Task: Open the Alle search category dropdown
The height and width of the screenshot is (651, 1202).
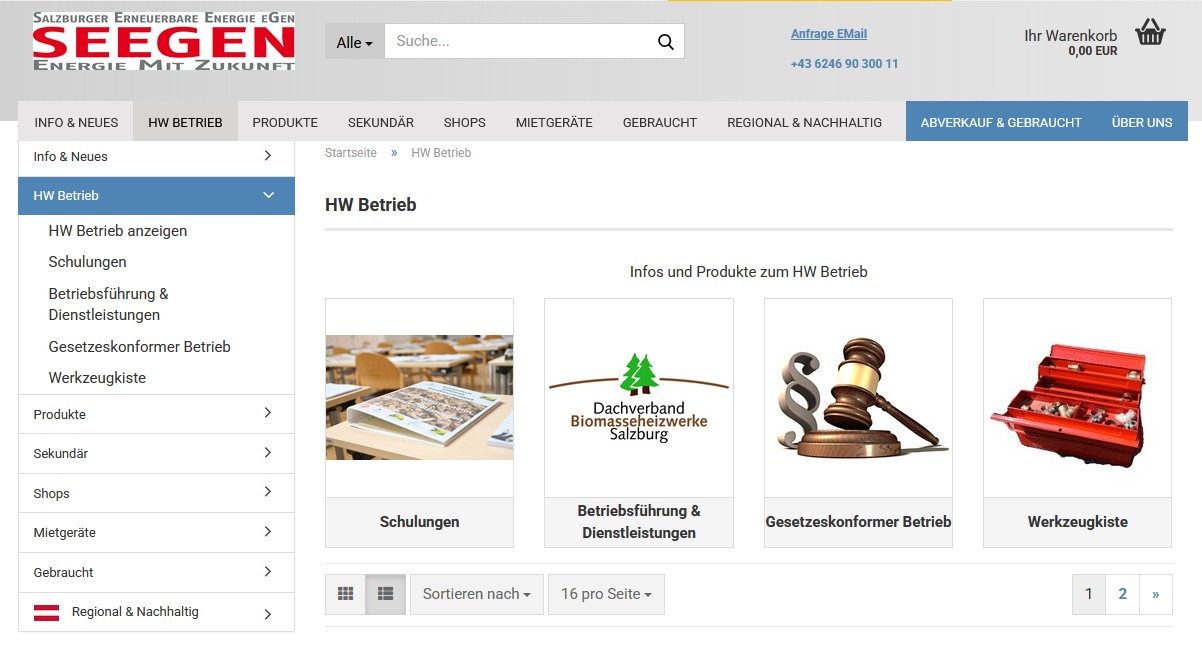Action: tap(354, 42)
